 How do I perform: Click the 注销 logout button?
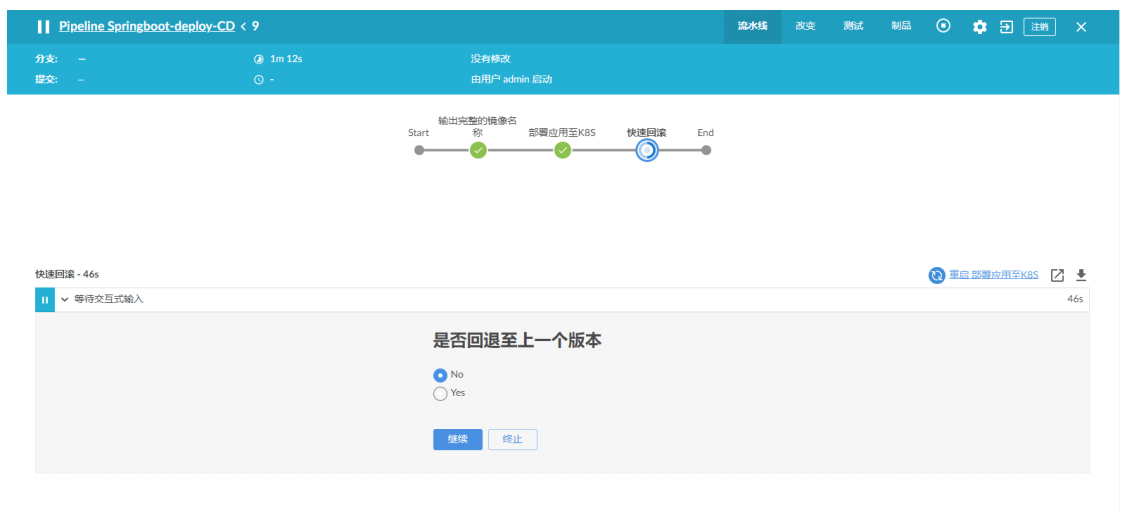click(x=1039, y=27)
